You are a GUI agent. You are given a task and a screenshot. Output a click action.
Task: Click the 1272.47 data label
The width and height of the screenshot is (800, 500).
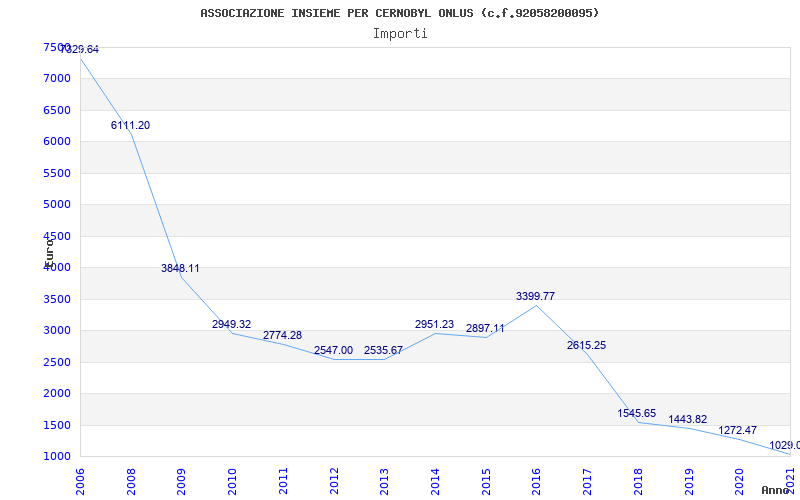[738, 430]
